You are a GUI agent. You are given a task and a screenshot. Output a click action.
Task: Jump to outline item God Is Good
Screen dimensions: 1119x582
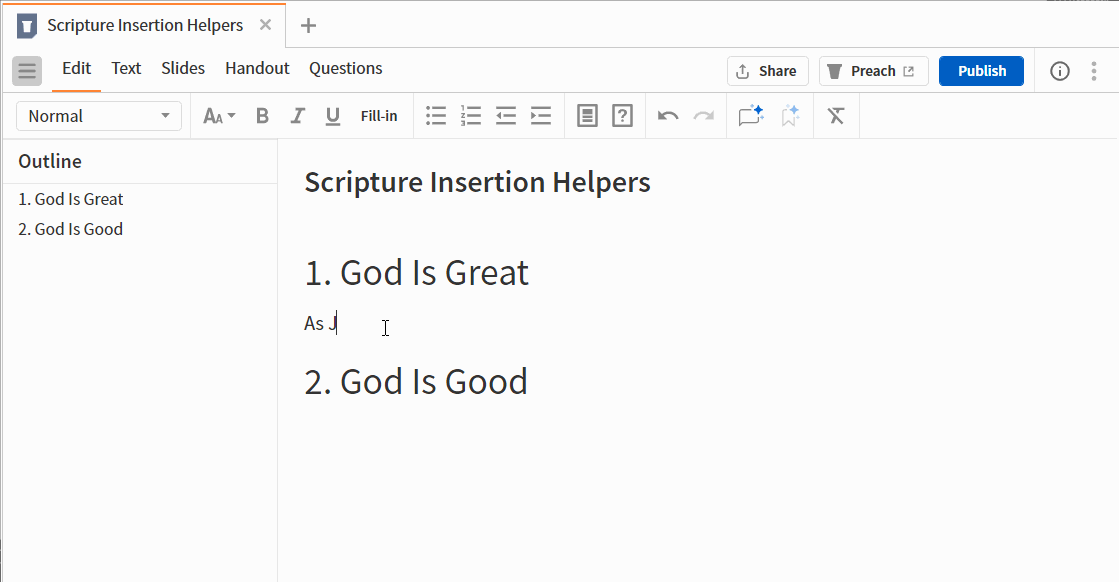click(x=71, y=229)
